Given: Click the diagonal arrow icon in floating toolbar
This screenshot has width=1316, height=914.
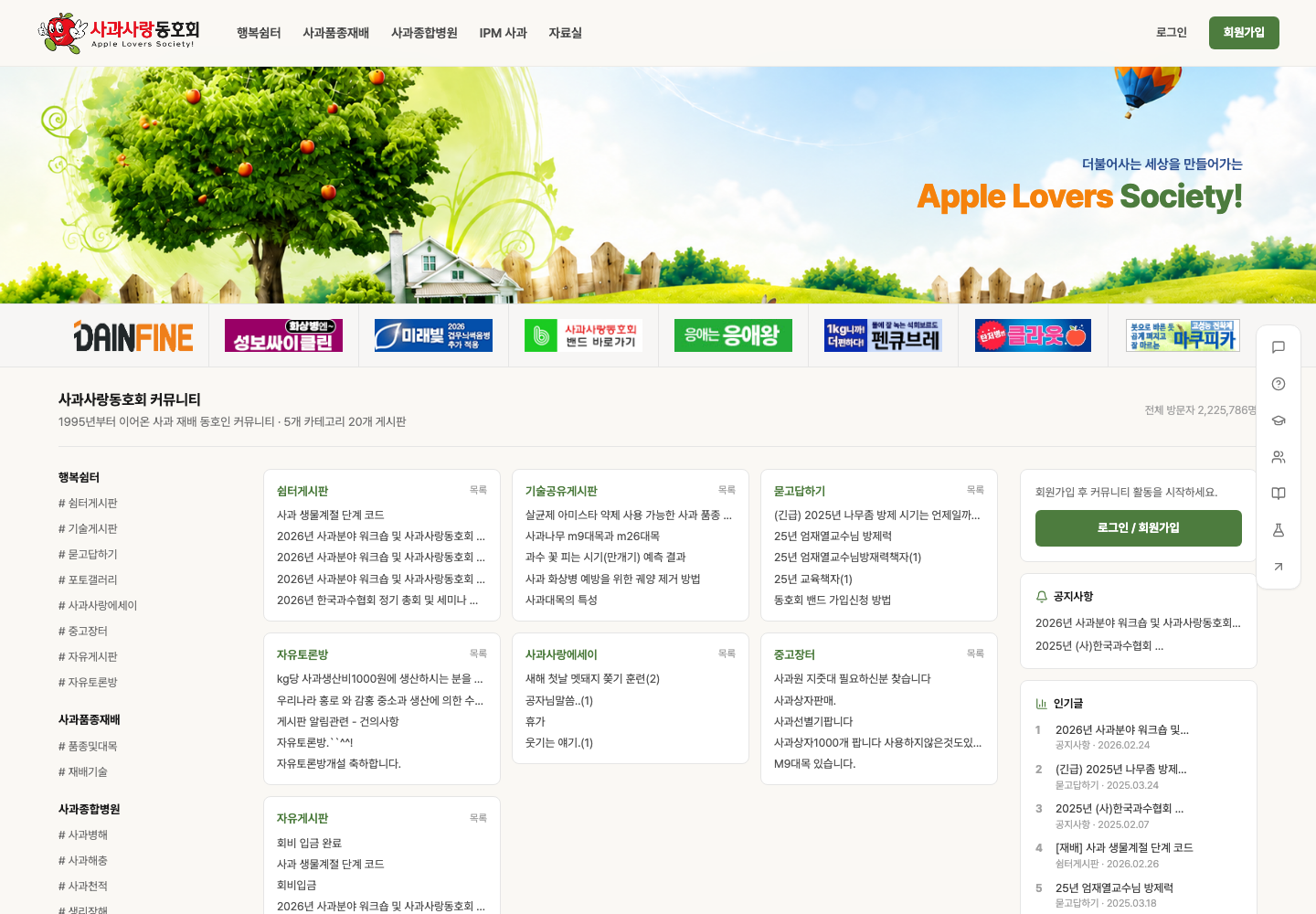Looking at the screenshot, I should 1279,567.
